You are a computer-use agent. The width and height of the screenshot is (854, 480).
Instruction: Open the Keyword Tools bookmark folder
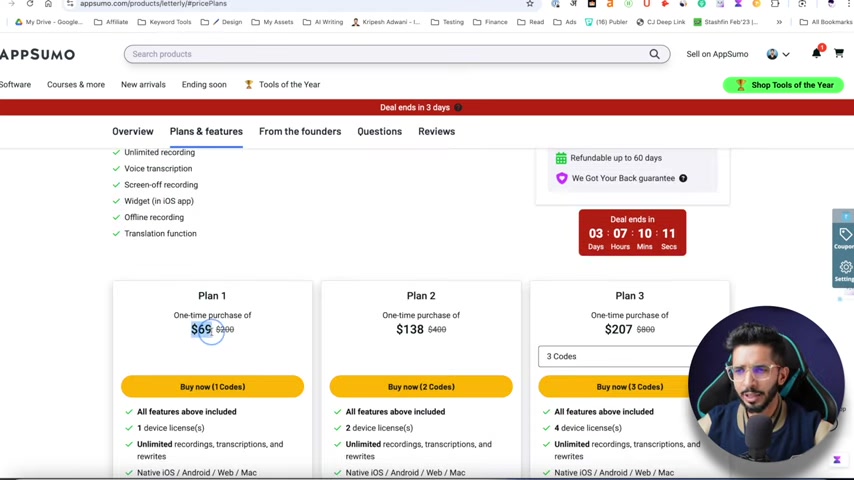(x=164, y=22)
